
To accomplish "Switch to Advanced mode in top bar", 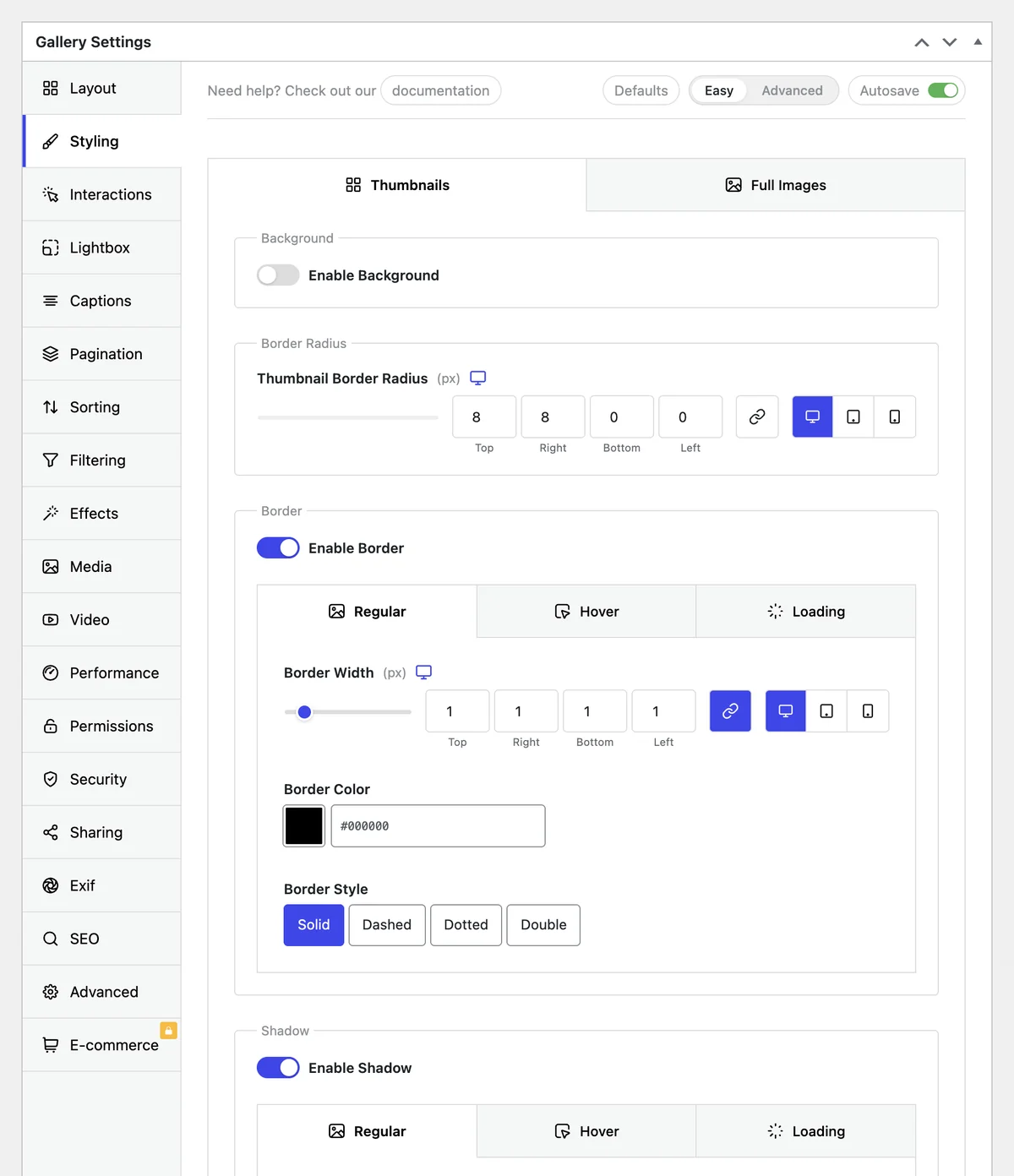I will point(792,90).
